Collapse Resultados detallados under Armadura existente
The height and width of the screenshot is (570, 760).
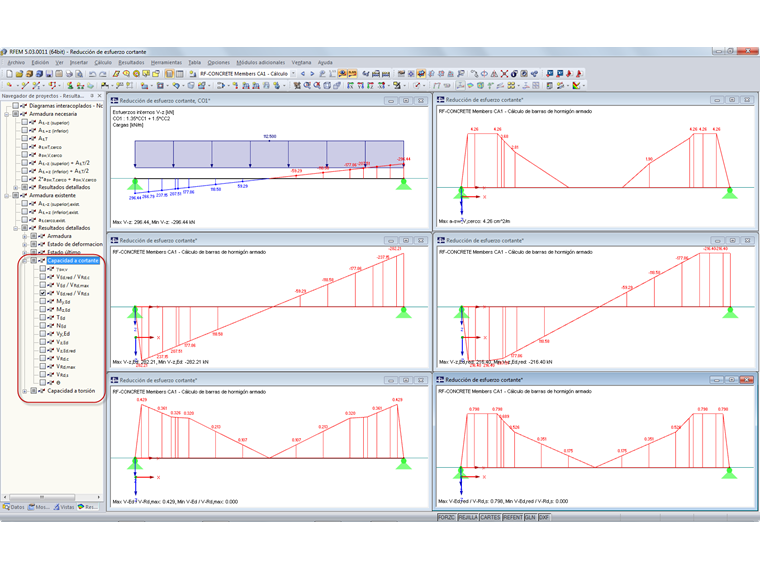16,228
